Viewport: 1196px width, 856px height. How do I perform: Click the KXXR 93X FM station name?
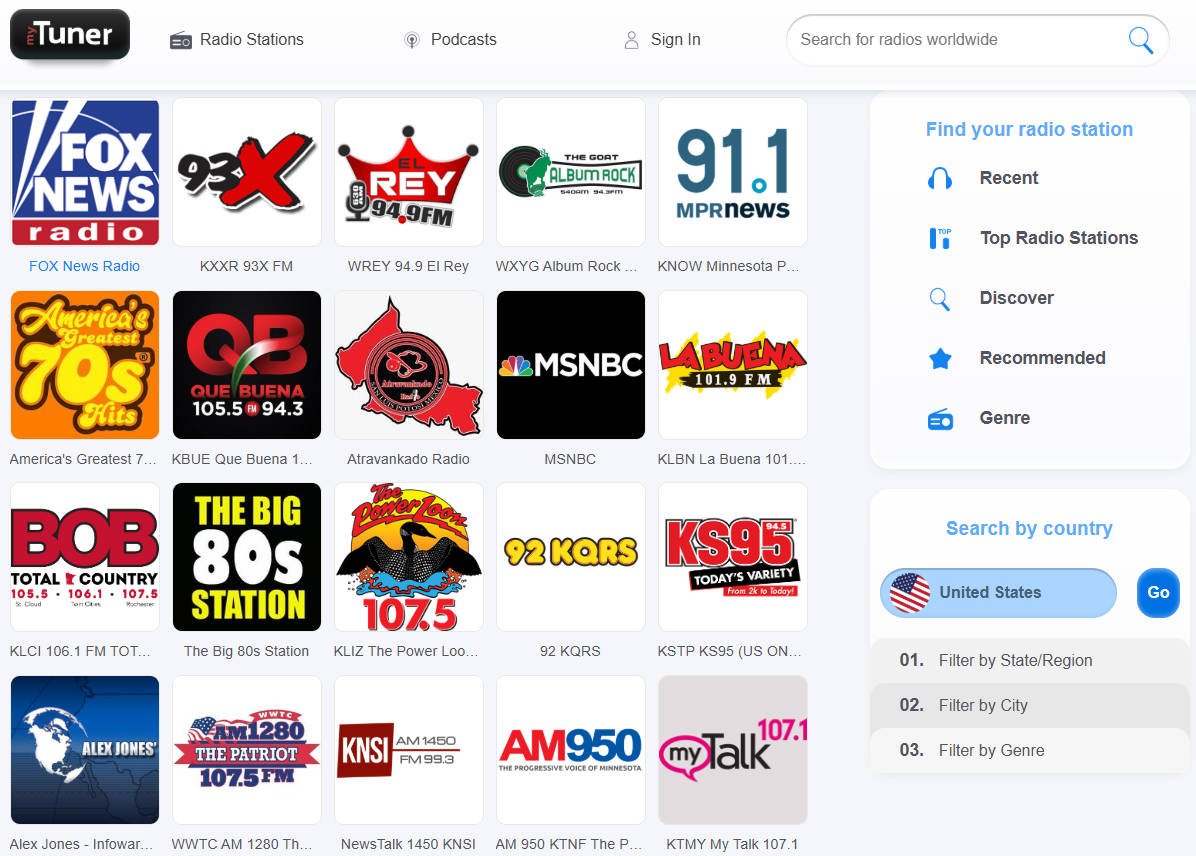pyautogui.click(x=246, y=266)
